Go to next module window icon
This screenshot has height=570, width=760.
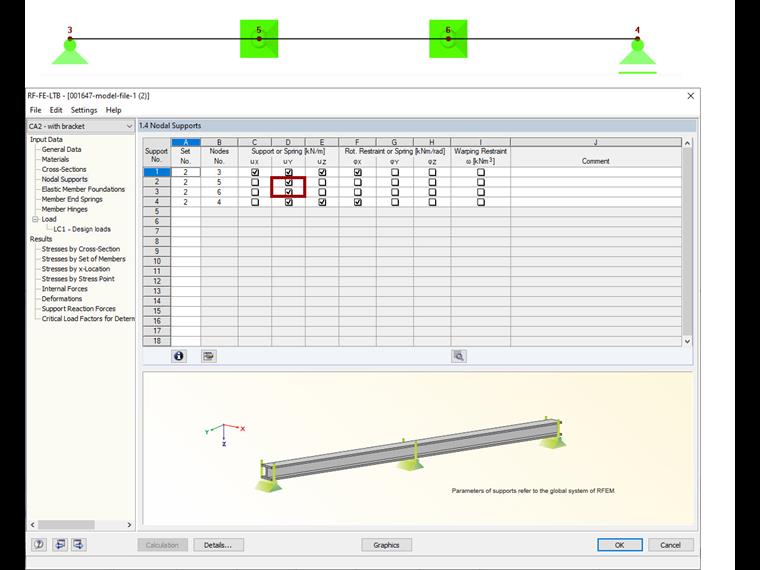pos(78,544)
